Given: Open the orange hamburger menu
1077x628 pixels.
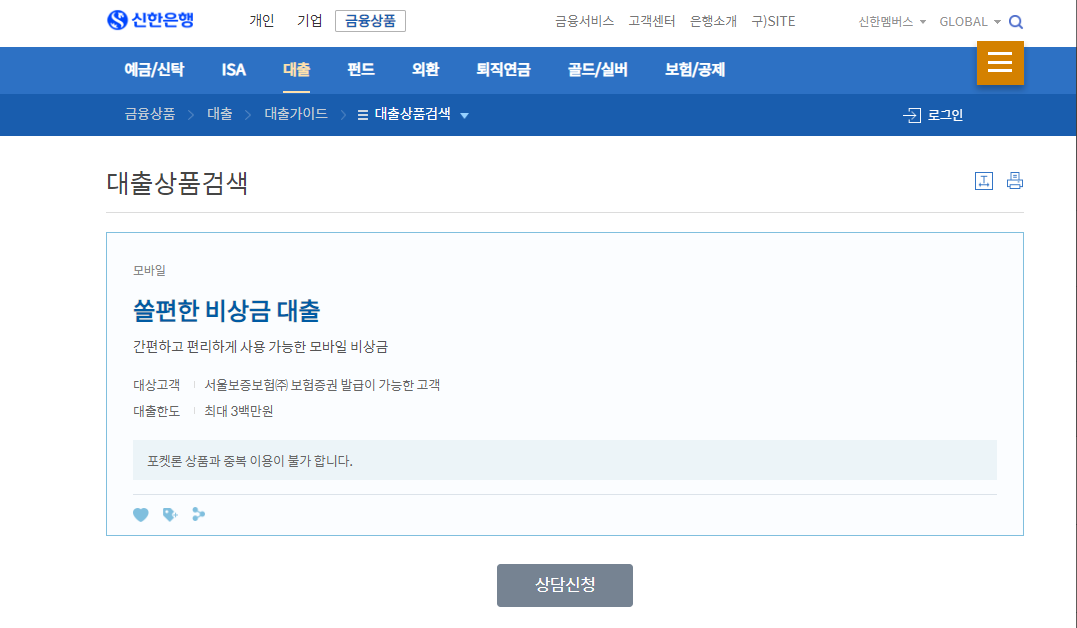Looking at the screenshot, I should tap(999, 62).
